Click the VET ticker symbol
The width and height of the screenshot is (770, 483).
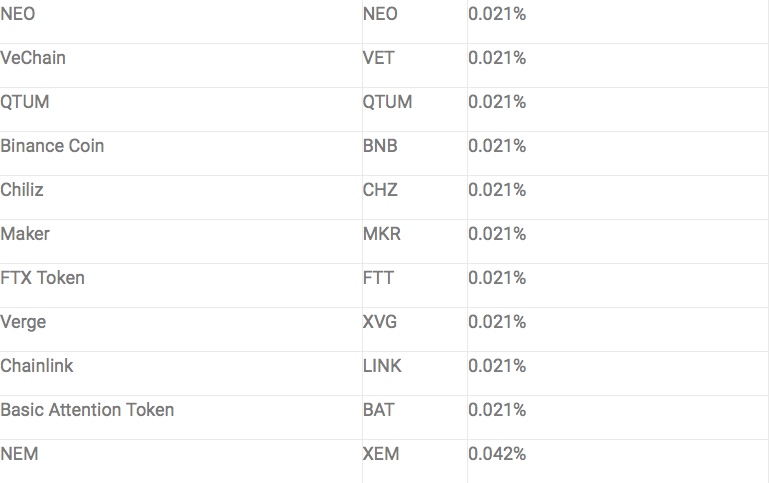(x=378, y=58)
